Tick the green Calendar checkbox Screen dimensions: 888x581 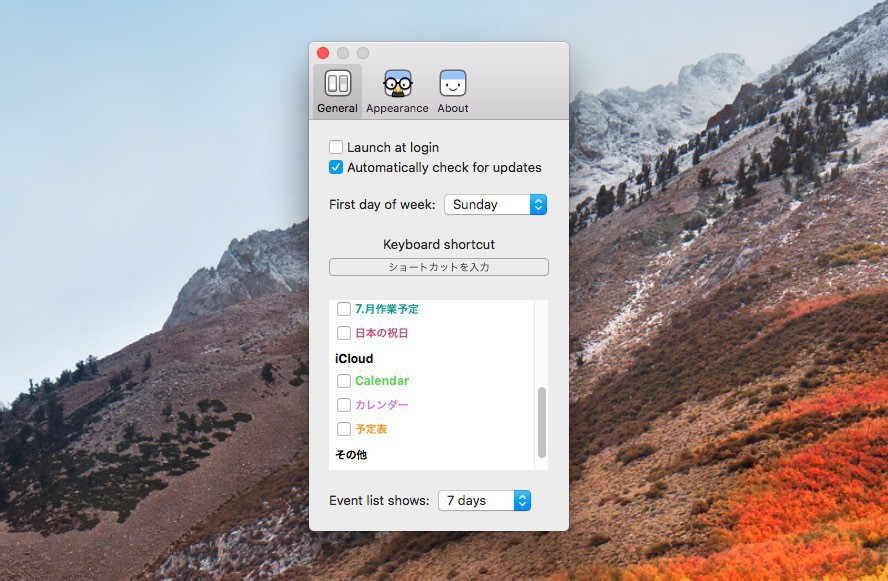tap(344, 381)
